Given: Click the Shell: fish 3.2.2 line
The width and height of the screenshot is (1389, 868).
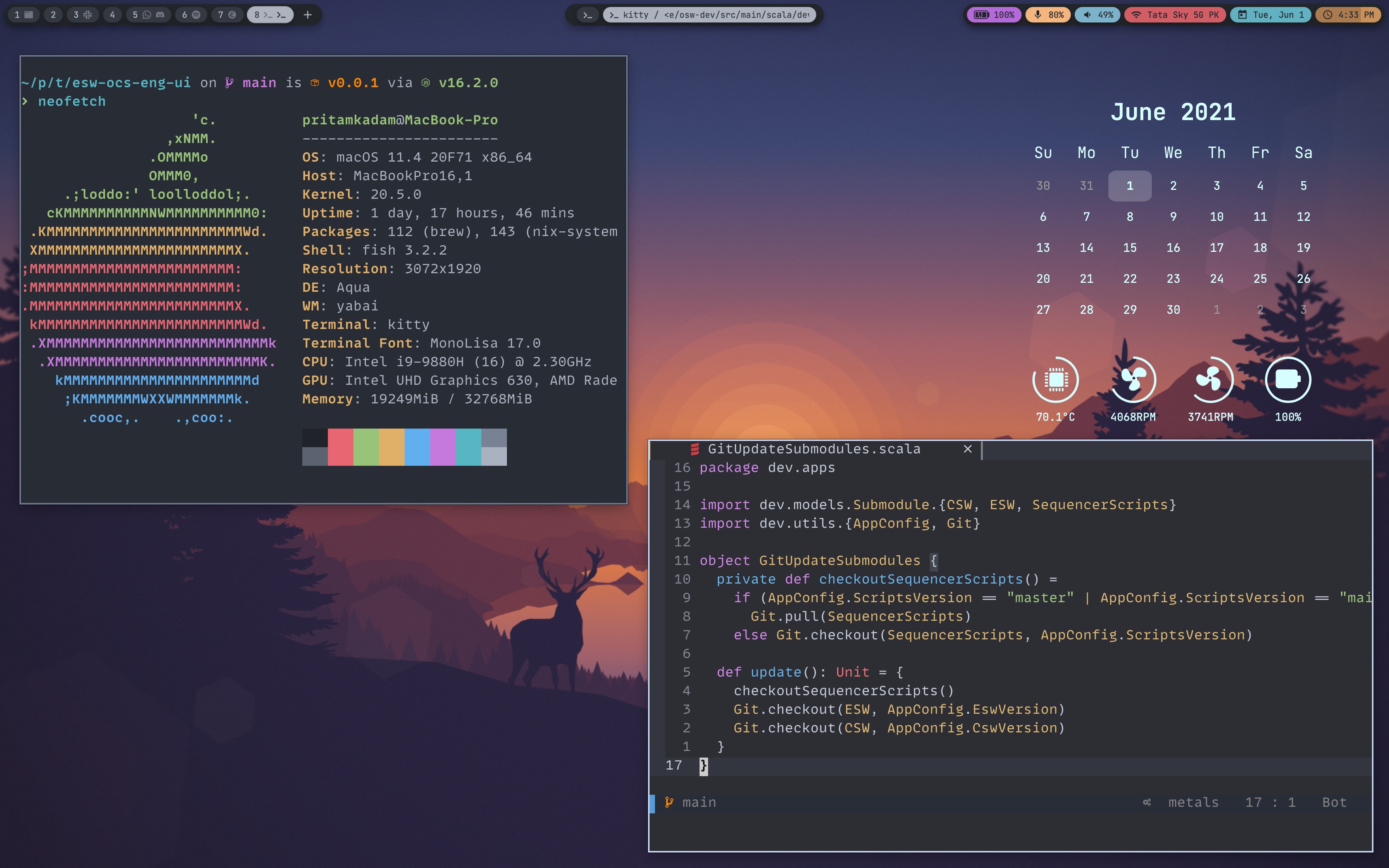Looking at the screenshot, I should click(374, 250).
